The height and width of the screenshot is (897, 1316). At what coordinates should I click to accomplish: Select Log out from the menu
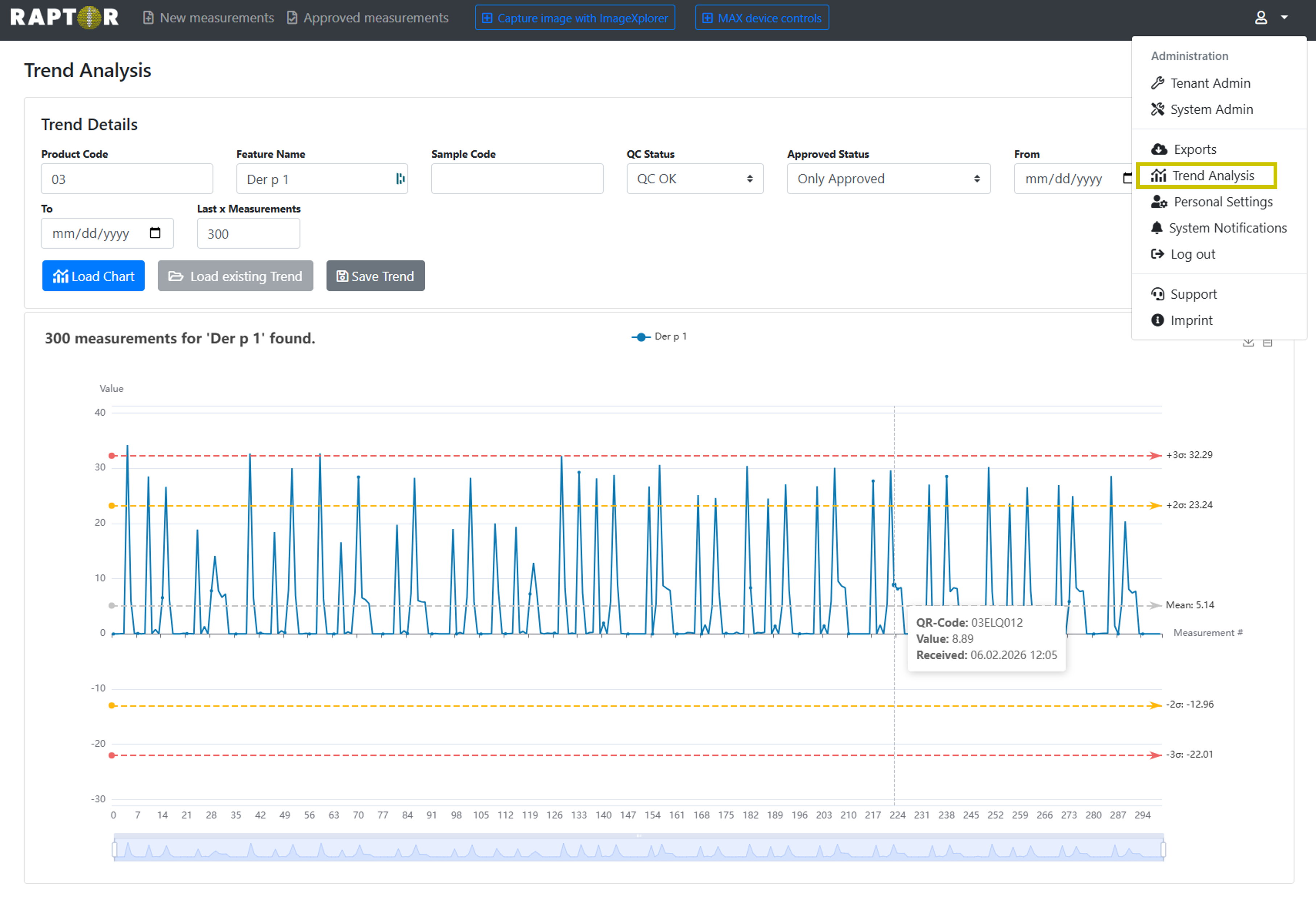click(x=1192, y=255)
